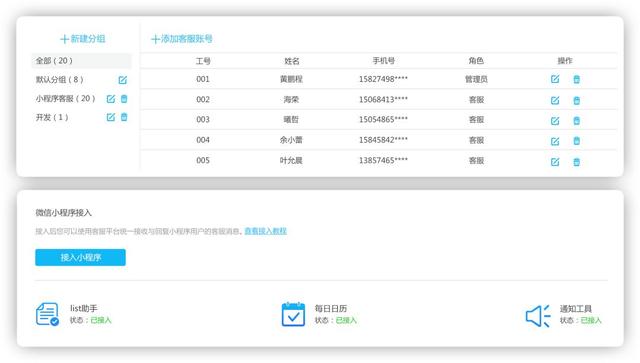Click the 微信小程序接入 heading
The image size is (640, 363).
(63, 213)
